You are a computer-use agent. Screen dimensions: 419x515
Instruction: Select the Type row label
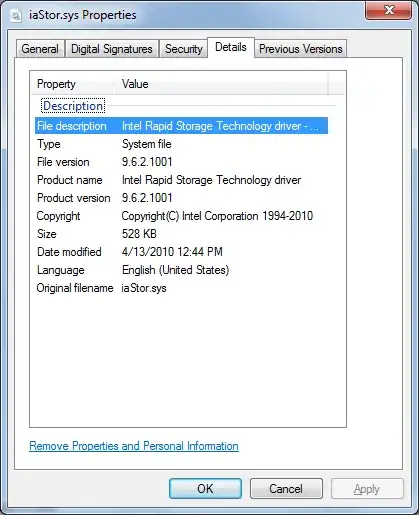click(49, 144)
